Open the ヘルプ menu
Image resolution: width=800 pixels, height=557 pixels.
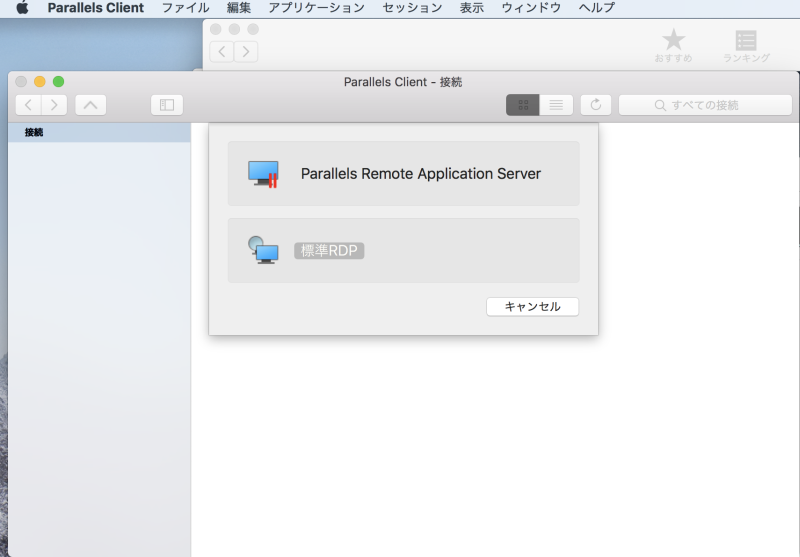tap(596, 8)
